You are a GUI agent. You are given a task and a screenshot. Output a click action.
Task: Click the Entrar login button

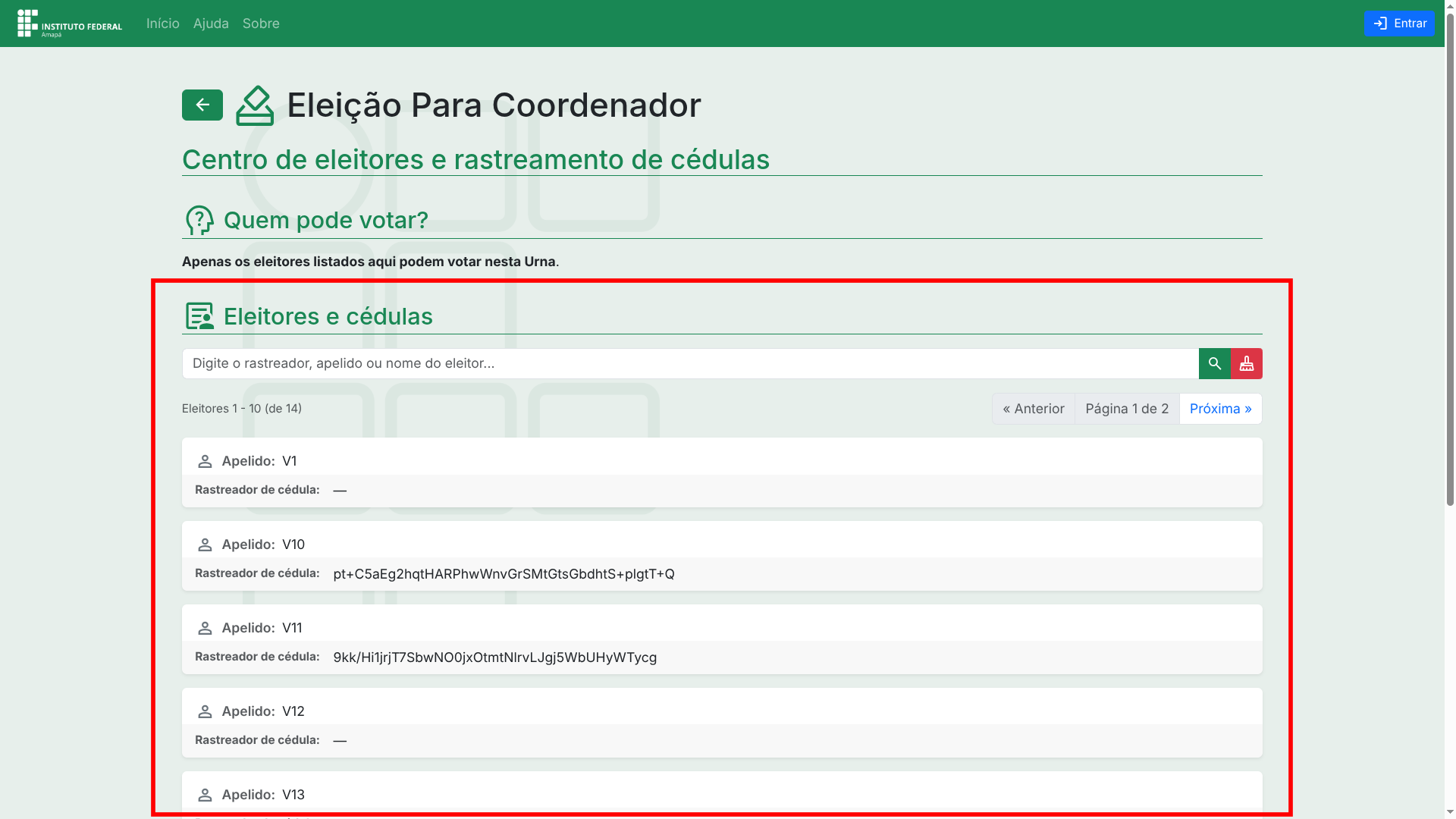(1398, 24)
